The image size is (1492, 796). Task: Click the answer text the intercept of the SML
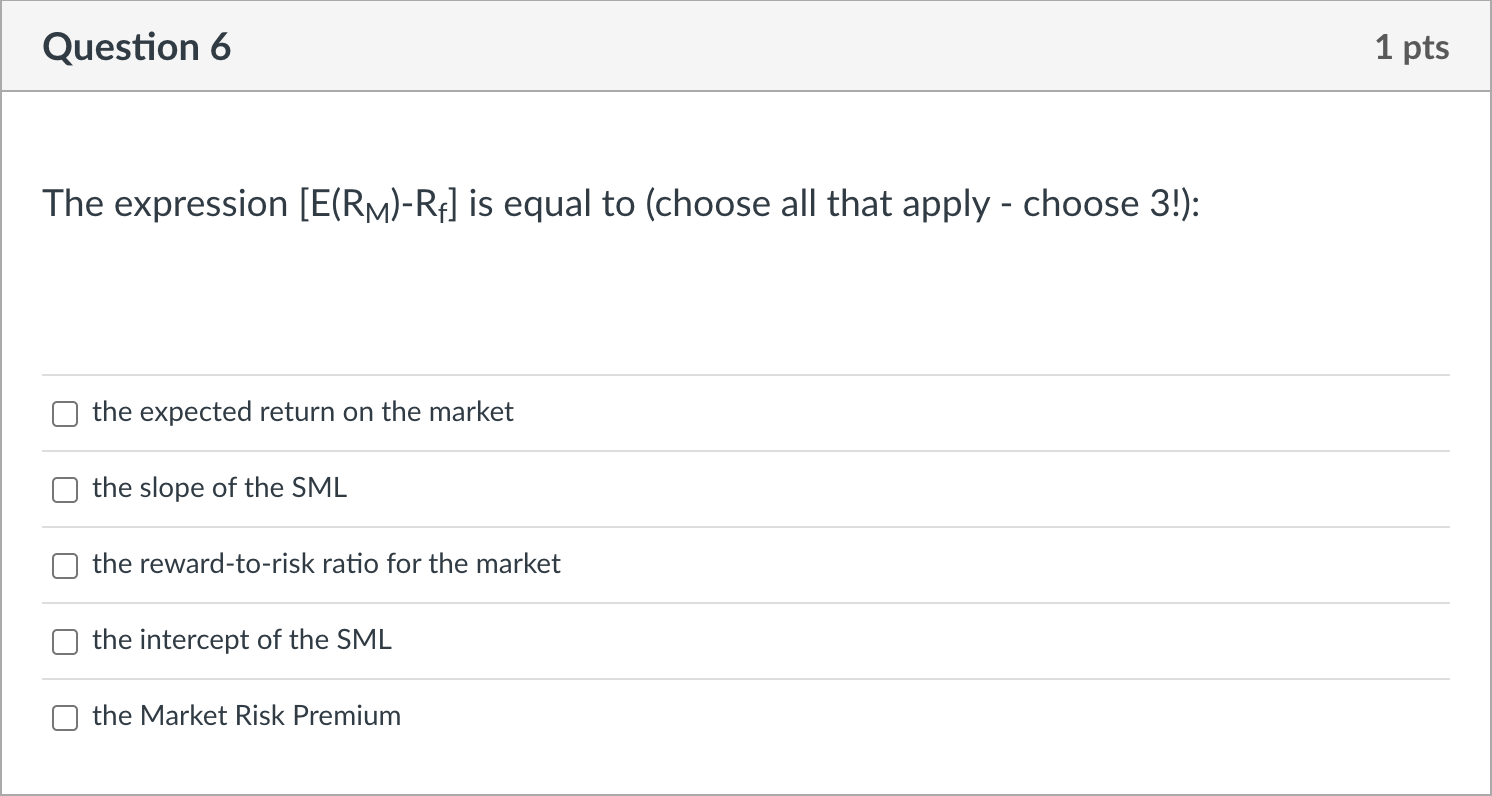(241, 640)
